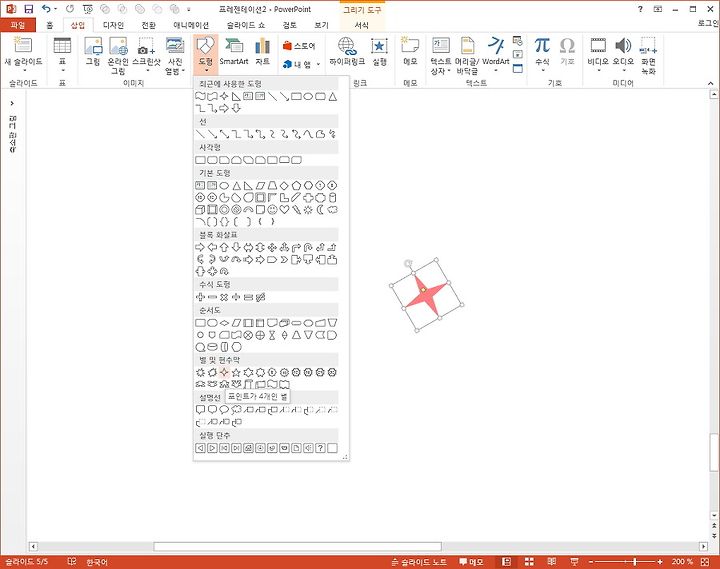The image size is (720, 569).
Task: Click the 그림 (Picture) insert icon
Action: [x=93, y=51]
